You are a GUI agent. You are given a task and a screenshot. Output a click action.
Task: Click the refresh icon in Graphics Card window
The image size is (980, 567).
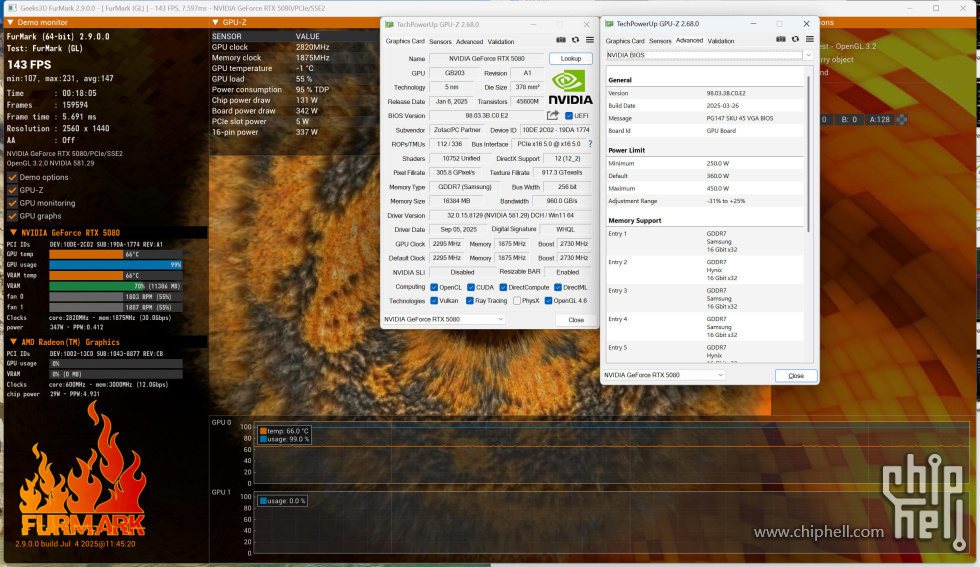575,41
